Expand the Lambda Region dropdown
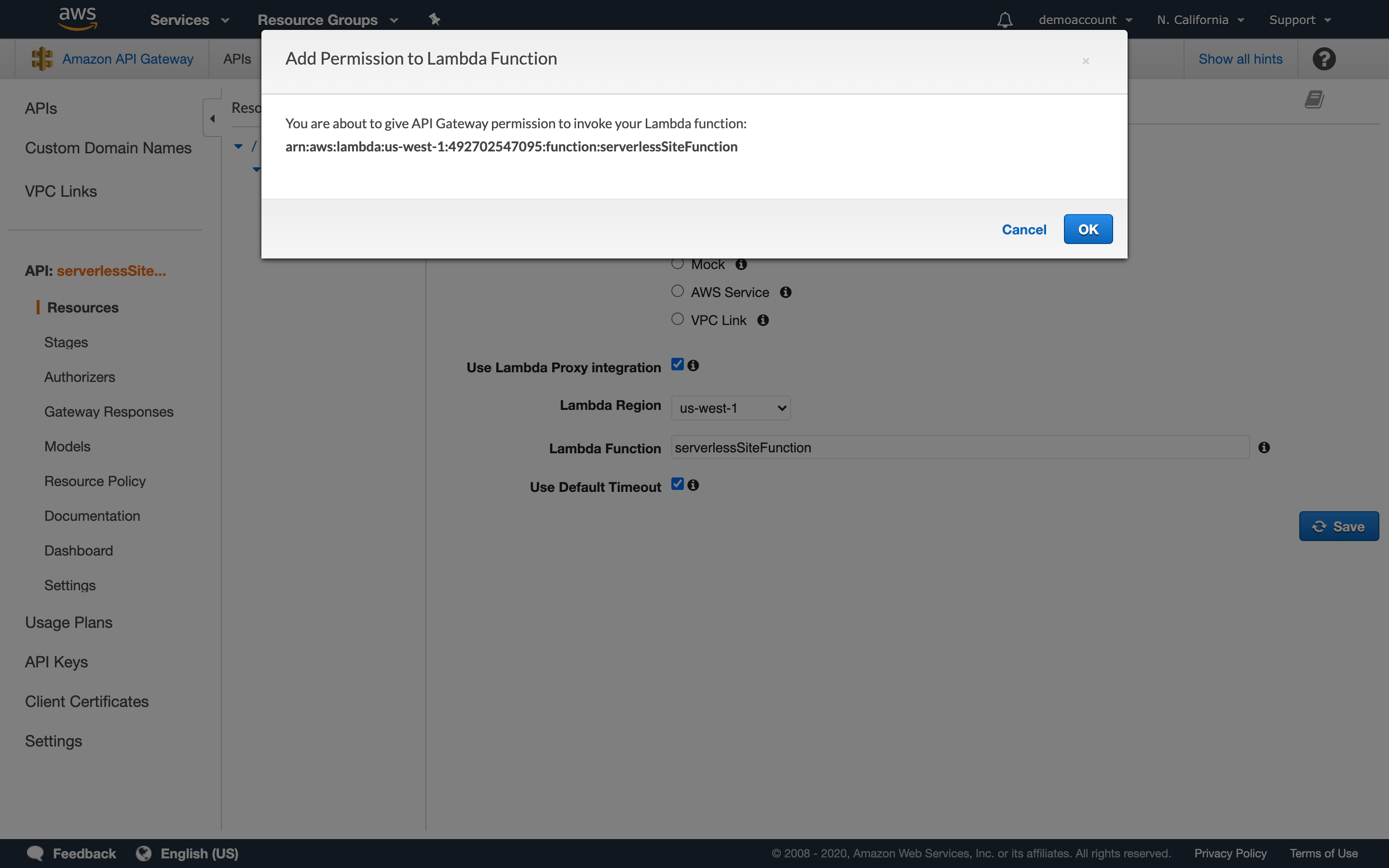Screen dimensions: 1389x868 coord(729,408)
